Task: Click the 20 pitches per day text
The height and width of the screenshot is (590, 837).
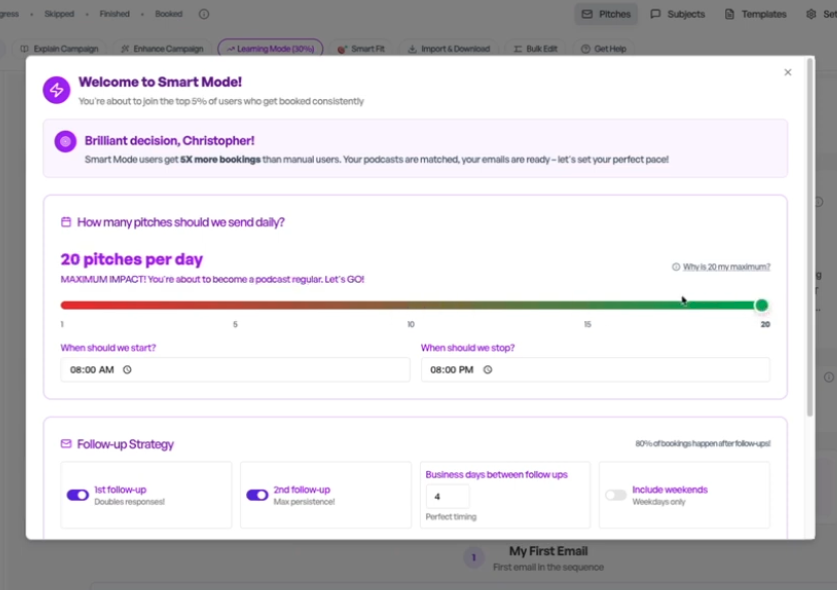Action: tap(131, 259)
